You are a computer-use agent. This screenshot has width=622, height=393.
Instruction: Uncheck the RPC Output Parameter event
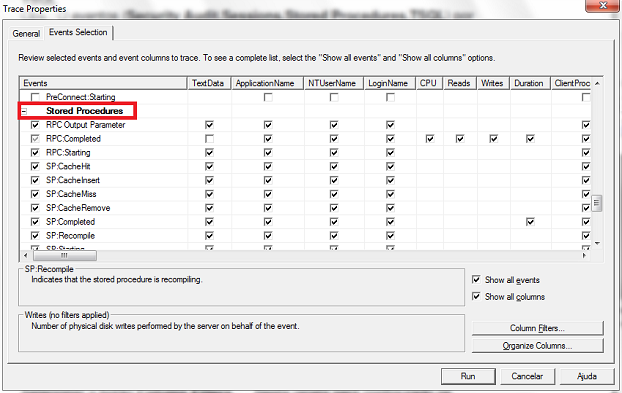[35, 125]
